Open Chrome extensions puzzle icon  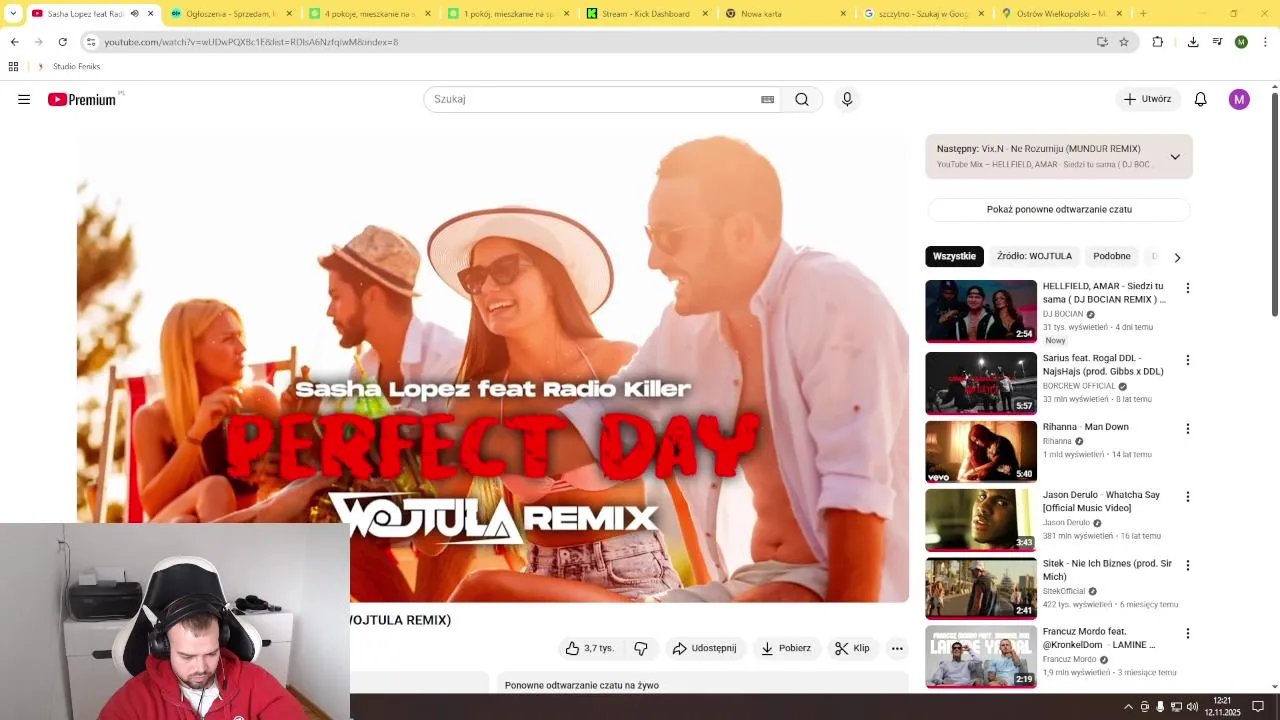click(1158, 42)
